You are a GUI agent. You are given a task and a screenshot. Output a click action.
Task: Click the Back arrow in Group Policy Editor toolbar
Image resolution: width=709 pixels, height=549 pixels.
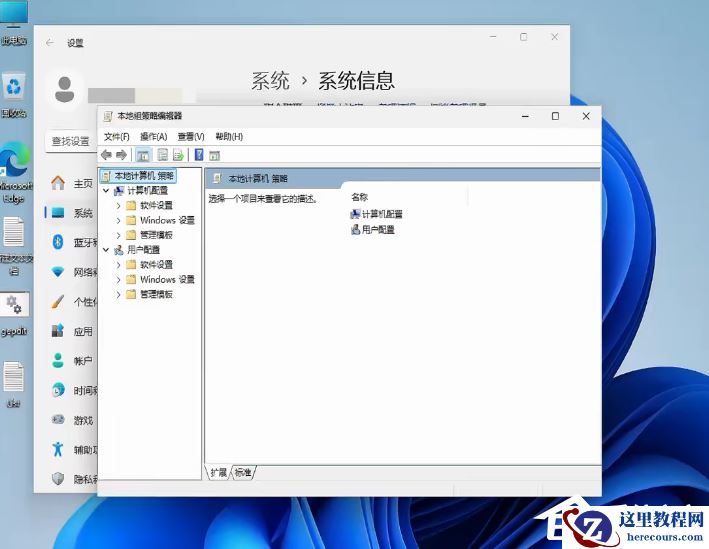[x=107, y=155]
